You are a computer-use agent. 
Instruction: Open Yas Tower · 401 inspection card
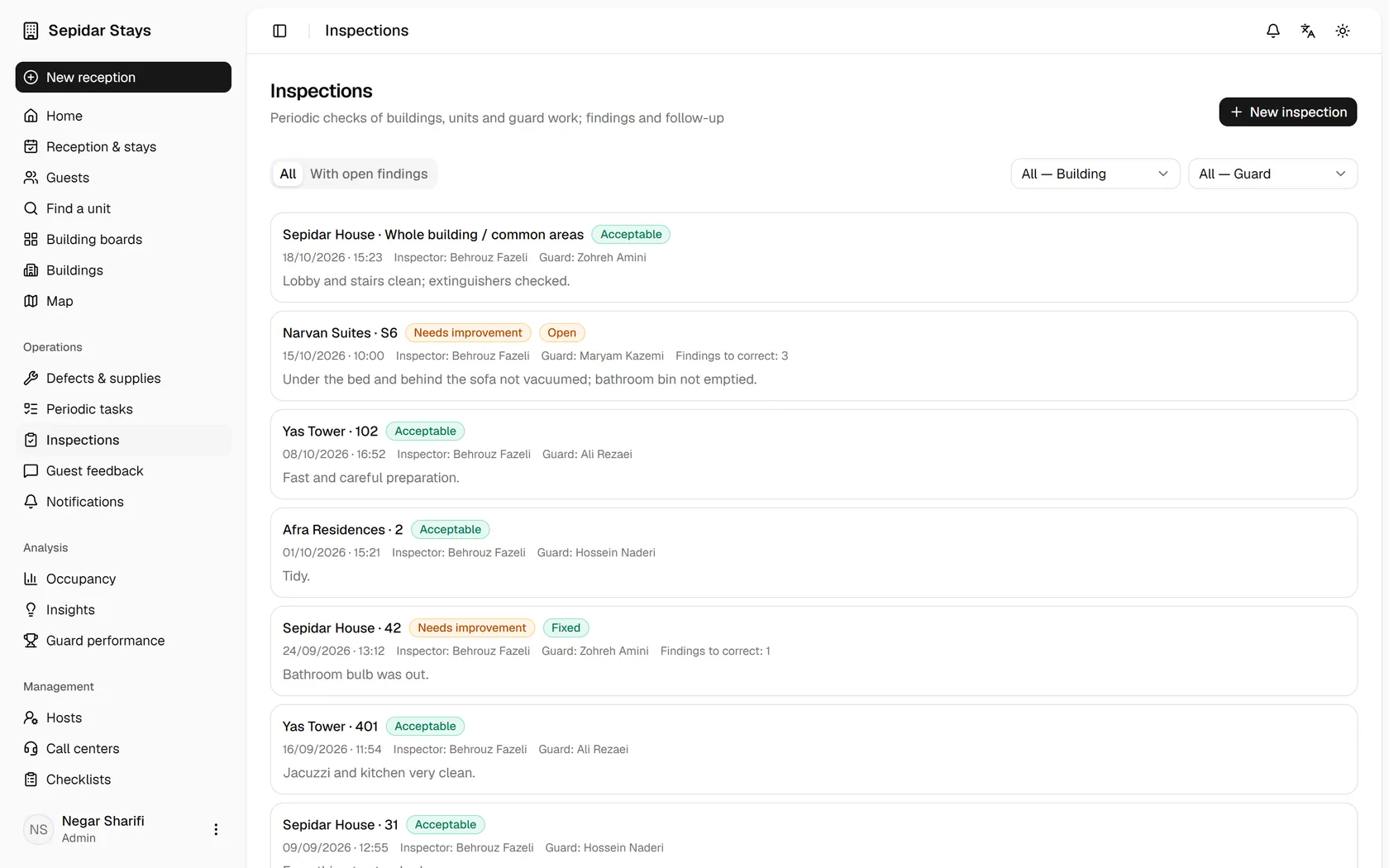814,750
